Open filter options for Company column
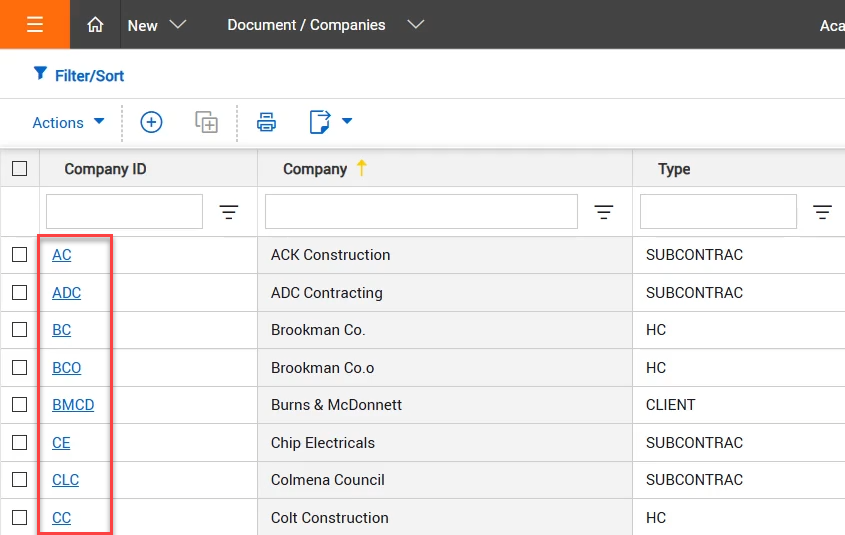The height and width of the screenshot is (535, 845). coord(604,212)
